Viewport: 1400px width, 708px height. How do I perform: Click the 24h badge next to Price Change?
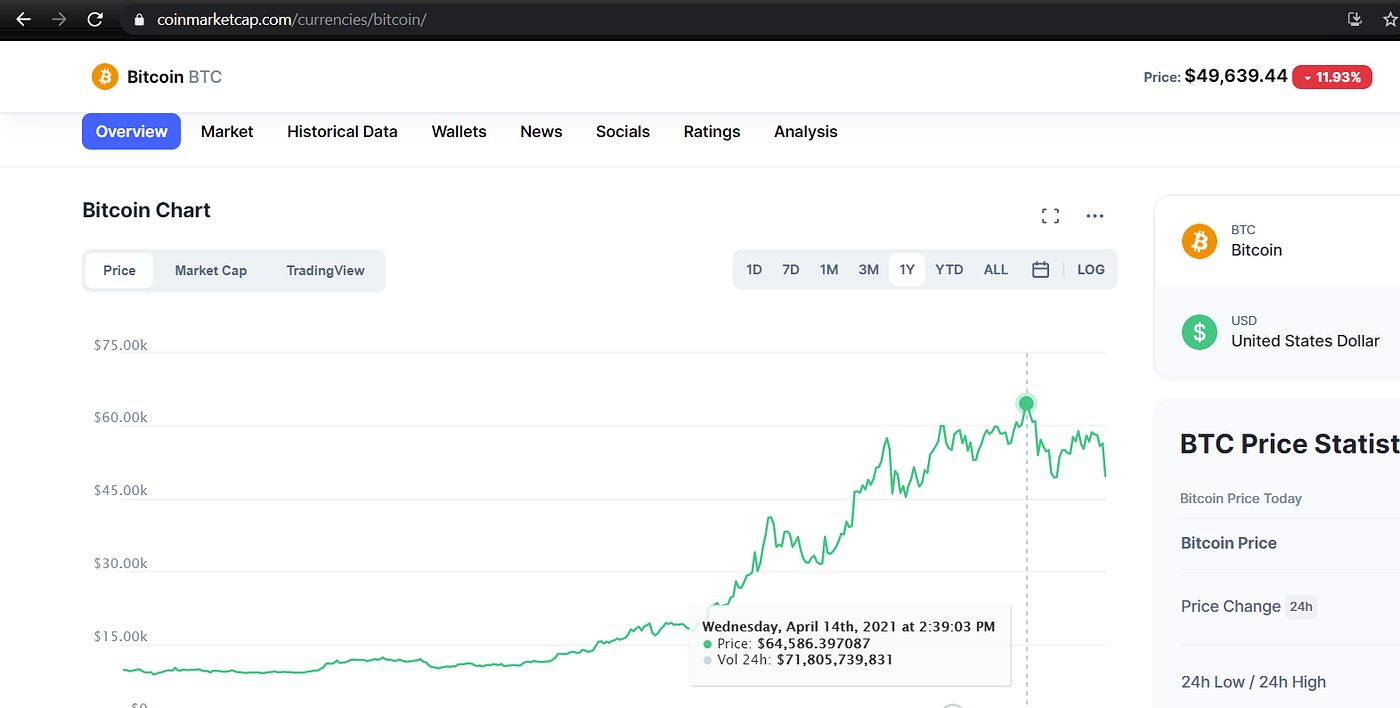click(x=1300, y=606)
